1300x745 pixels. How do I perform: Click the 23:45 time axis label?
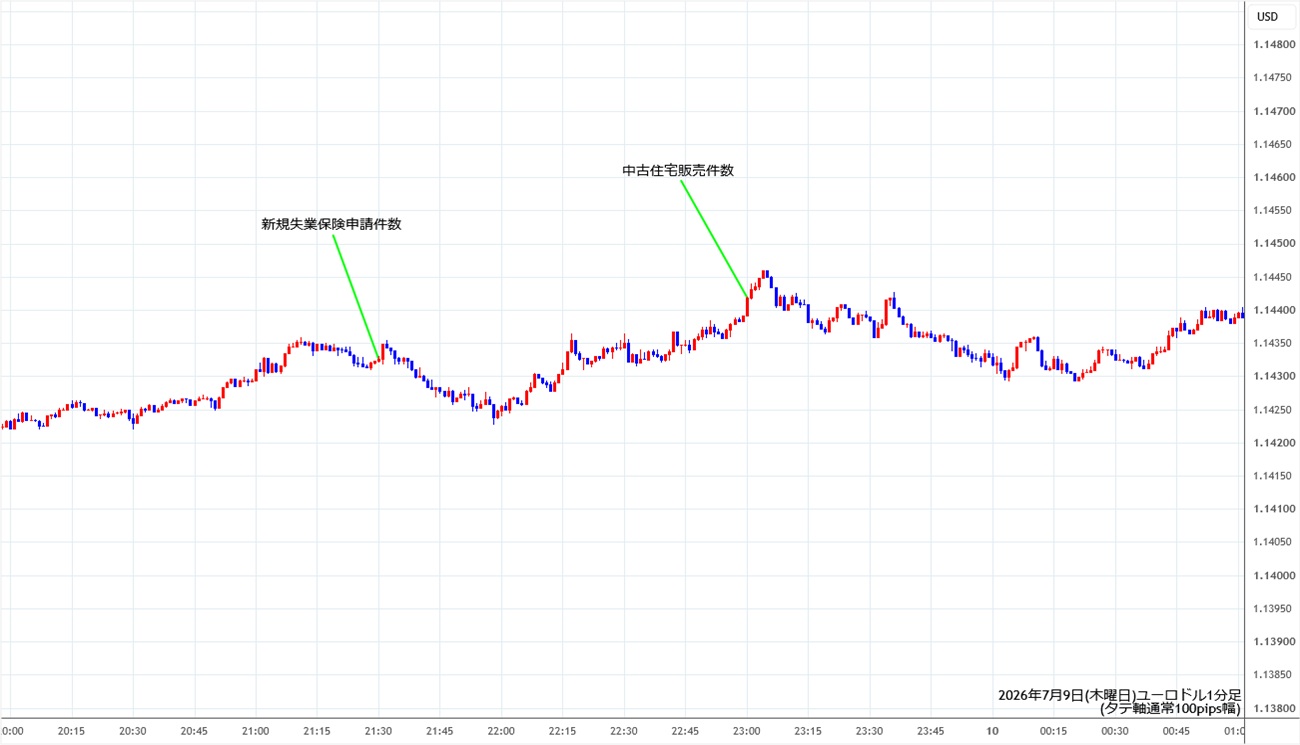tap(931, 731)
